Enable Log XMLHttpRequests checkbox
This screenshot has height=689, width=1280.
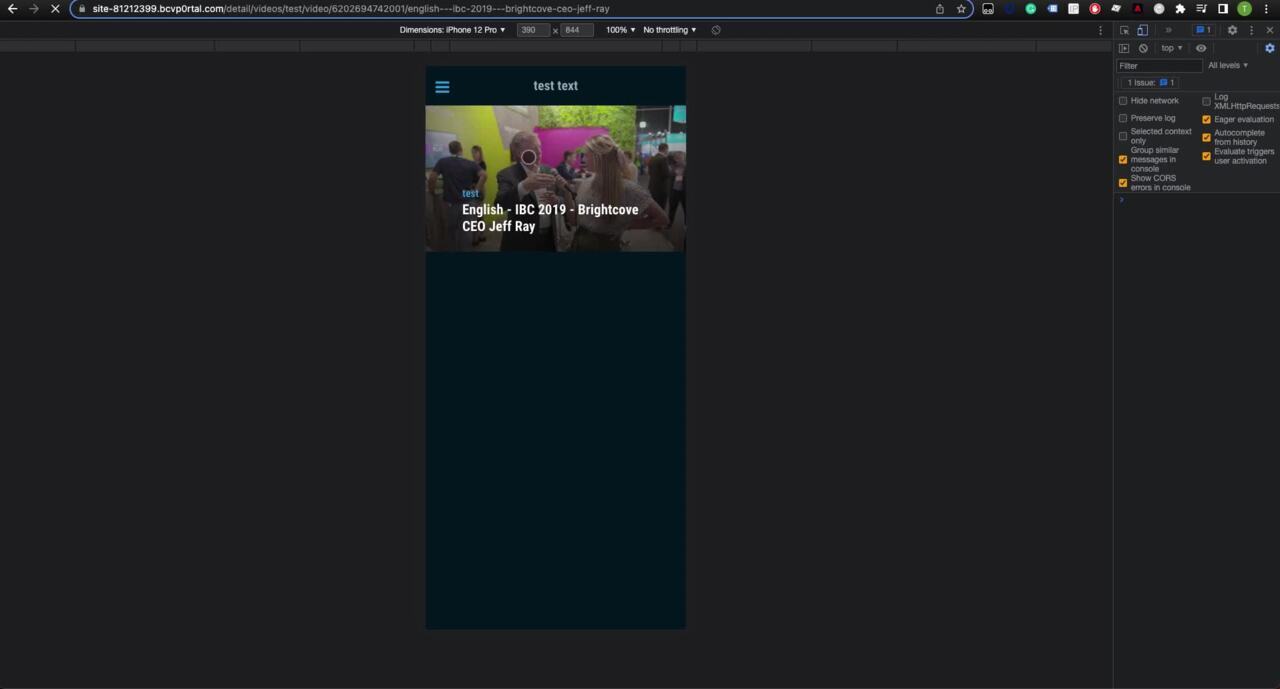pyautogui.click(x=1206, y=101)
